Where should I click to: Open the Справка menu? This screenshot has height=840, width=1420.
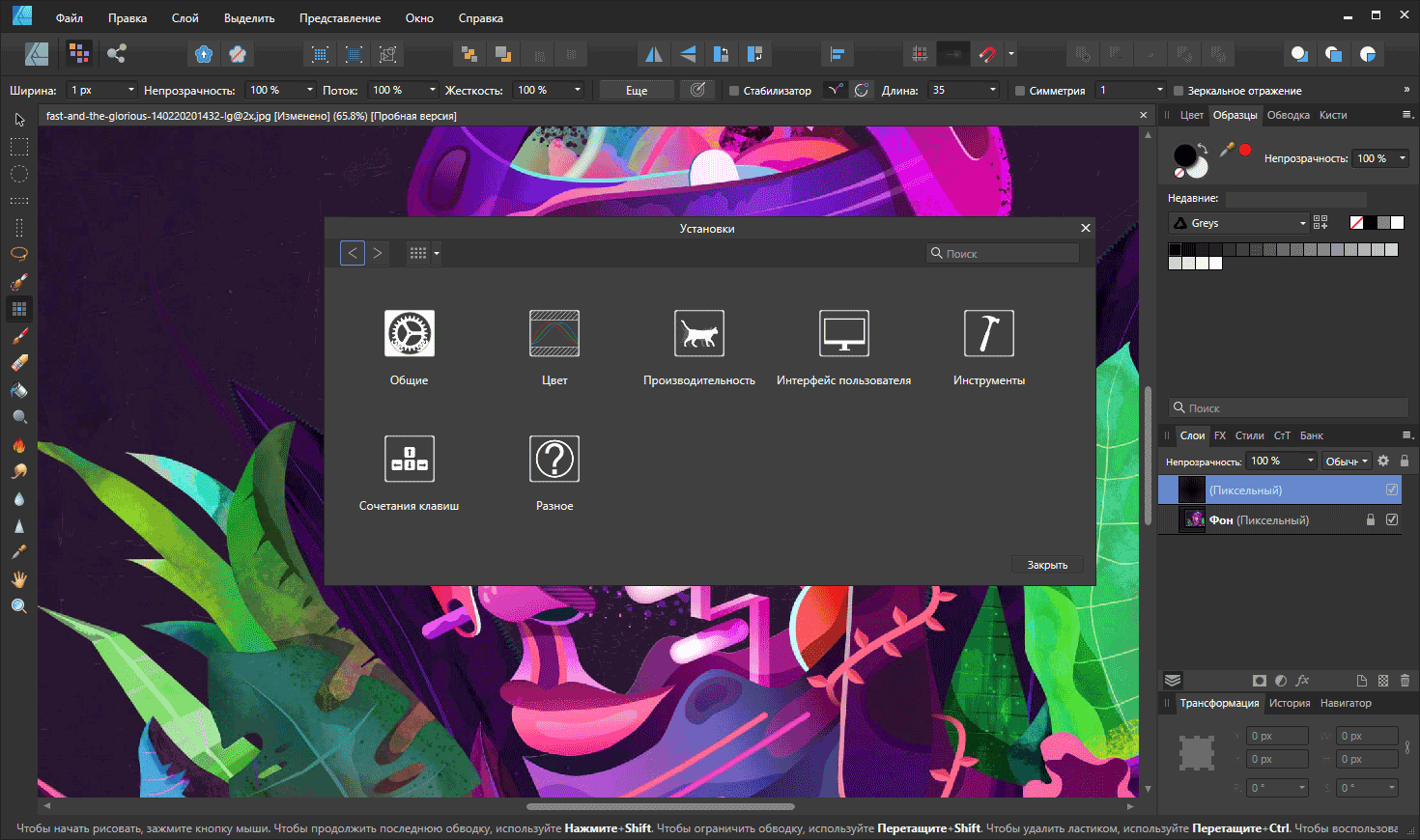(x=481, y=18)
